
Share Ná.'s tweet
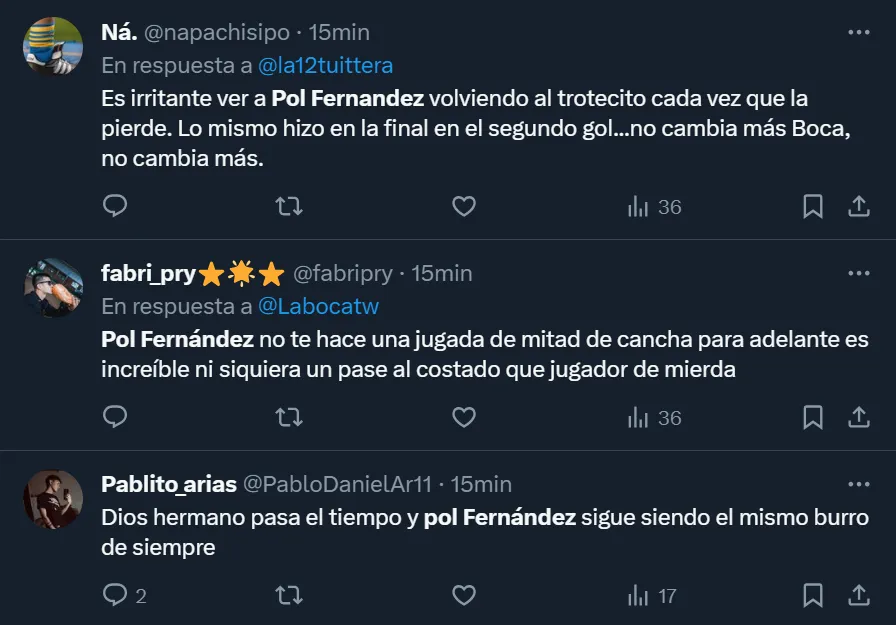[858, 207]
